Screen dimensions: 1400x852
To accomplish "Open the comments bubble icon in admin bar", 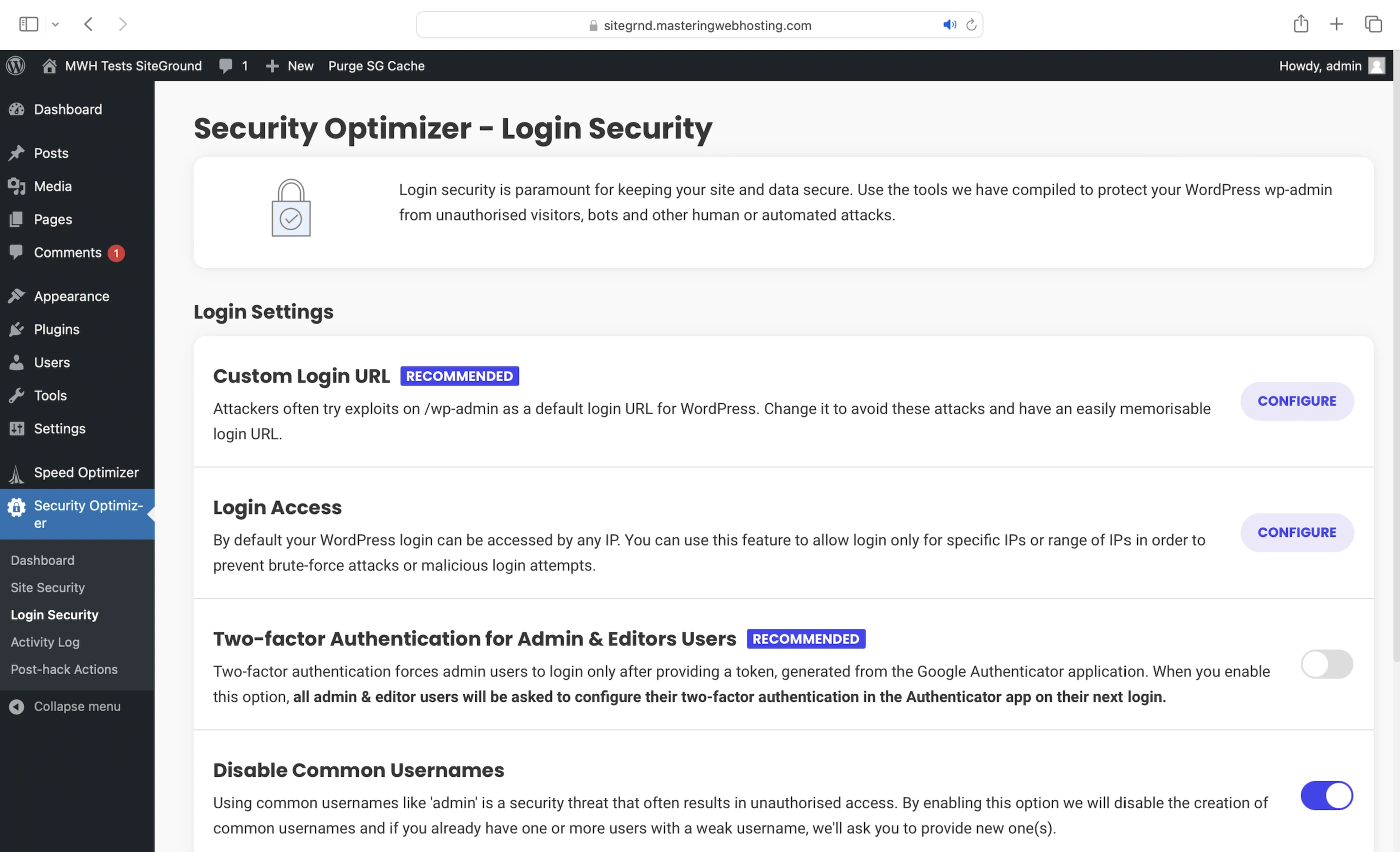I will 225,66.
